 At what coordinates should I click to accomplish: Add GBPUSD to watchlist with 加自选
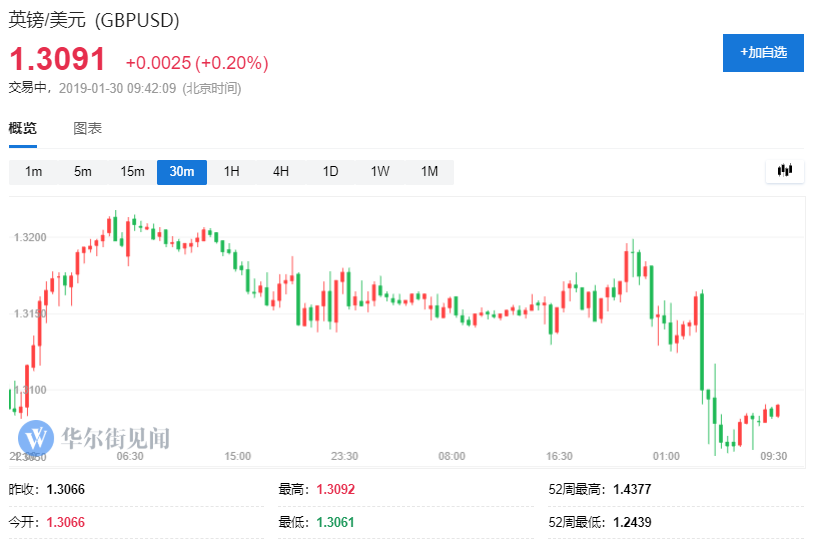point(763,52)
